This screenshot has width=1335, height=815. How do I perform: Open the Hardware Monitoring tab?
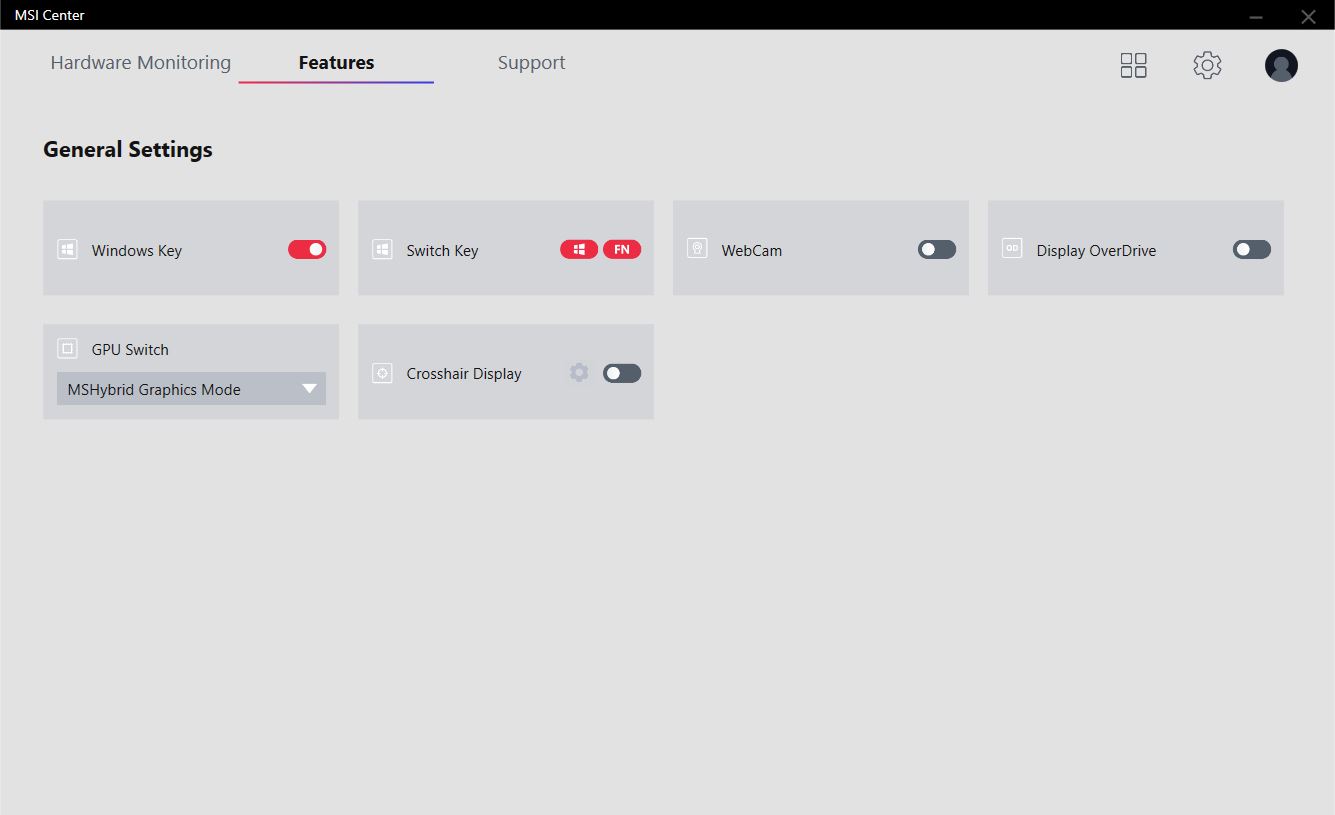pos(140,63)
